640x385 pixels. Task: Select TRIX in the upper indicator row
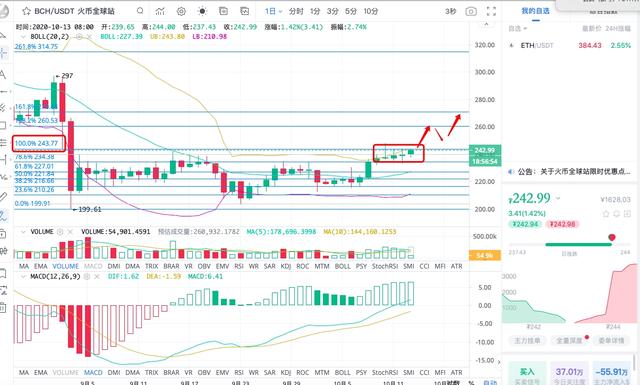point(151,266)
